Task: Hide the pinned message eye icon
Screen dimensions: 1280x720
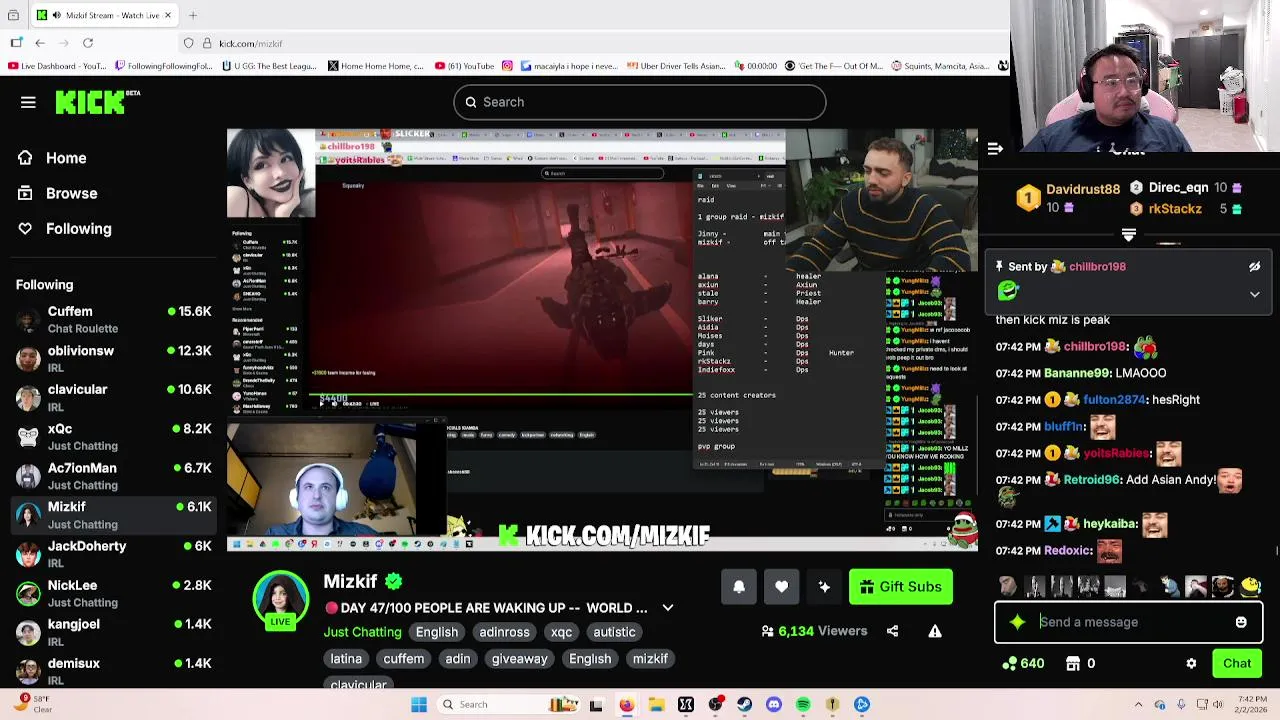Action: [1254, 267]
